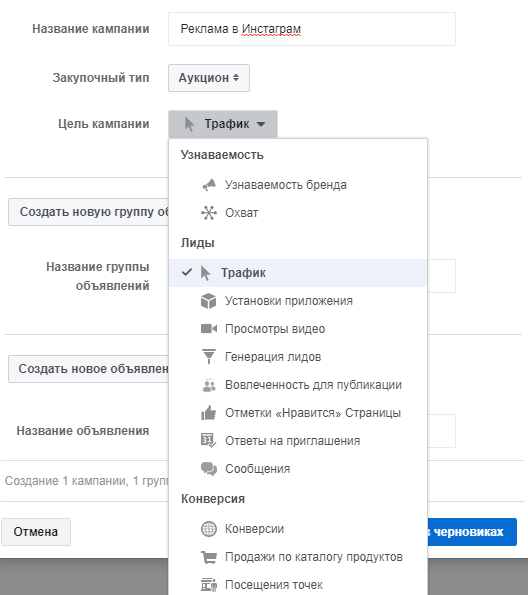Click the blue save в черновиках button

472,532
